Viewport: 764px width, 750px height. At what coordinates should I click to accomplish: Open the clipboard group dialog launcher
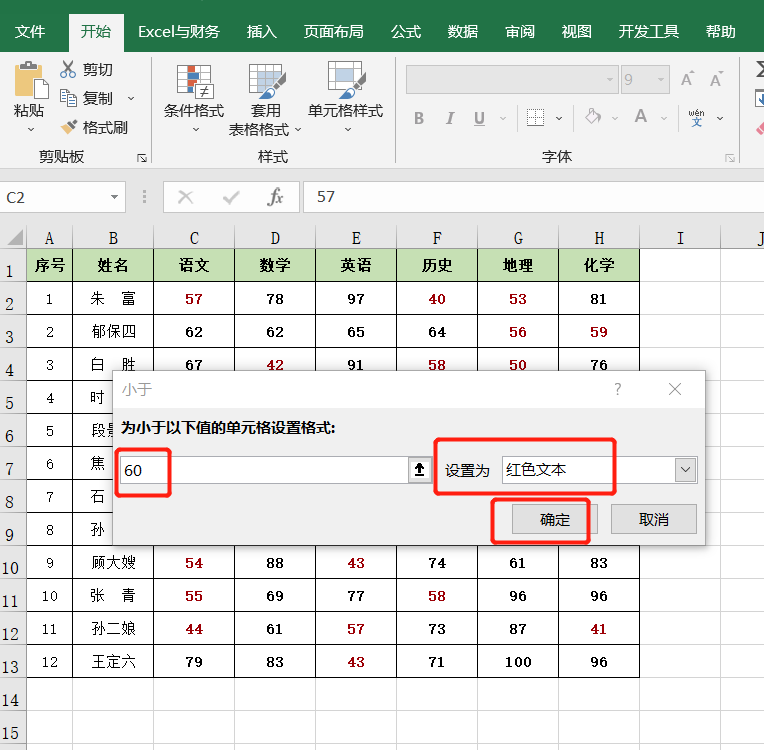click(142, 158)
